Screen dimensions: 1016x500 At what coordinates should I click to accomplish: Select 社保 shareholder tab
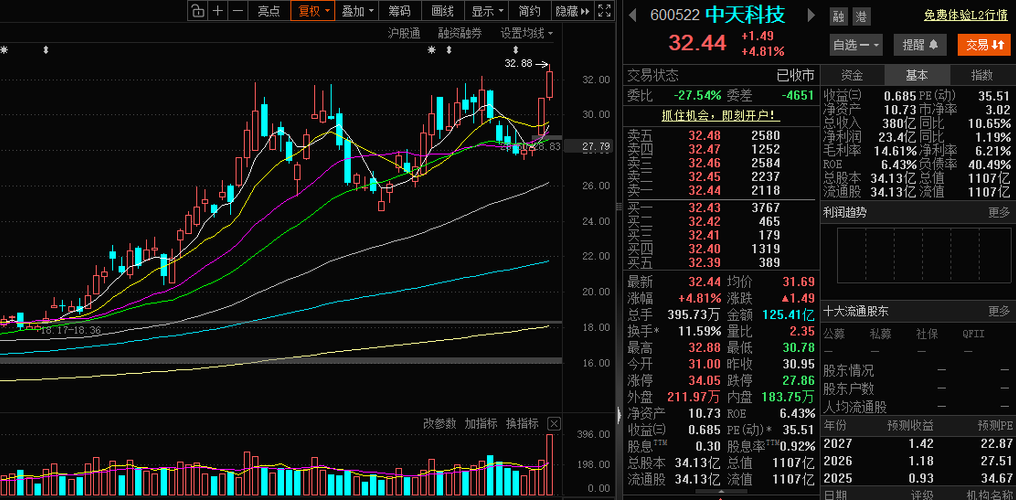point(927,334)
